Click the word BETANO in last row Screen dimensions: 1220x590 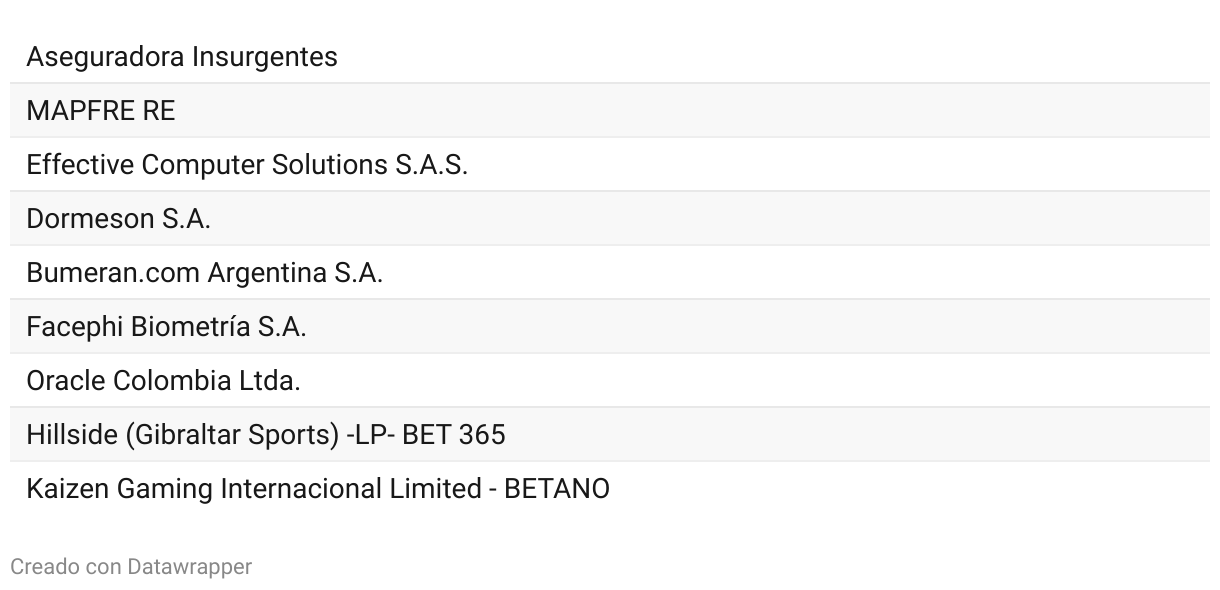(x=557, y=489)
